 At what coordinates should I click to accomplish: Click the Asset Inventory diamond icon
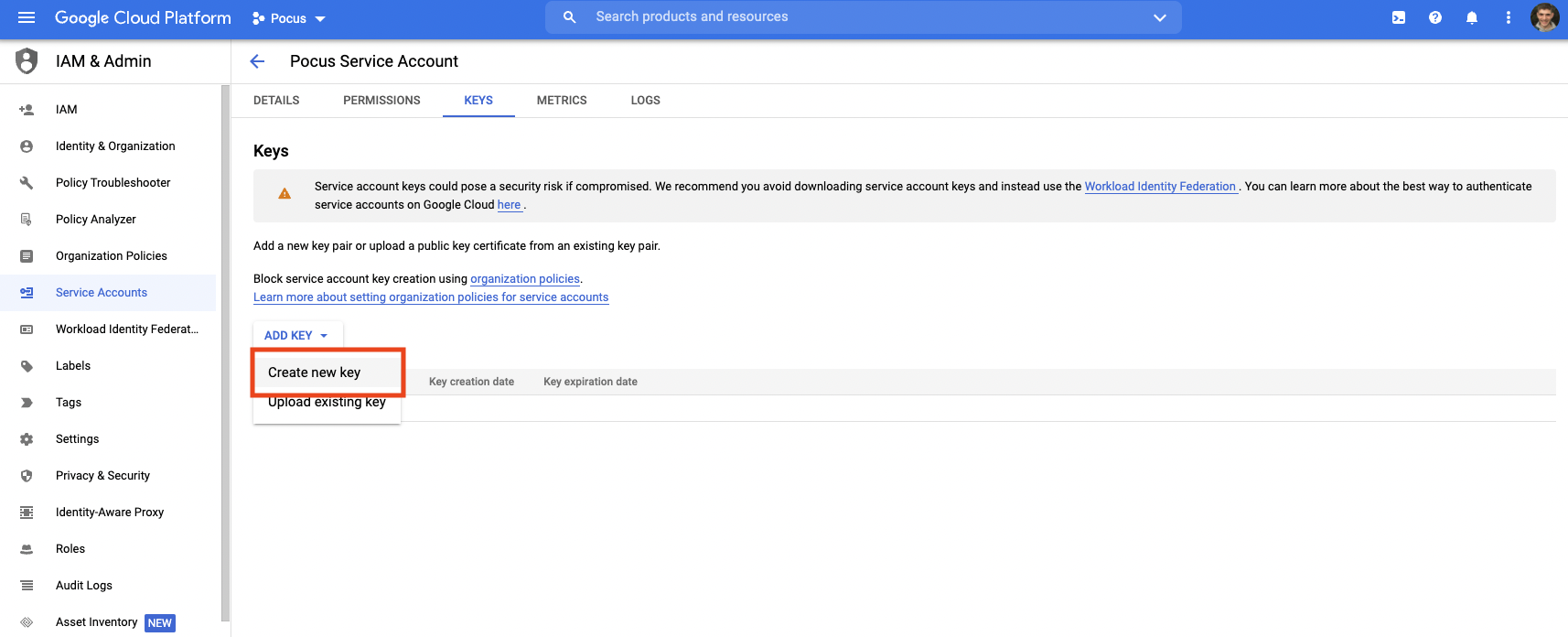(27, 622)
